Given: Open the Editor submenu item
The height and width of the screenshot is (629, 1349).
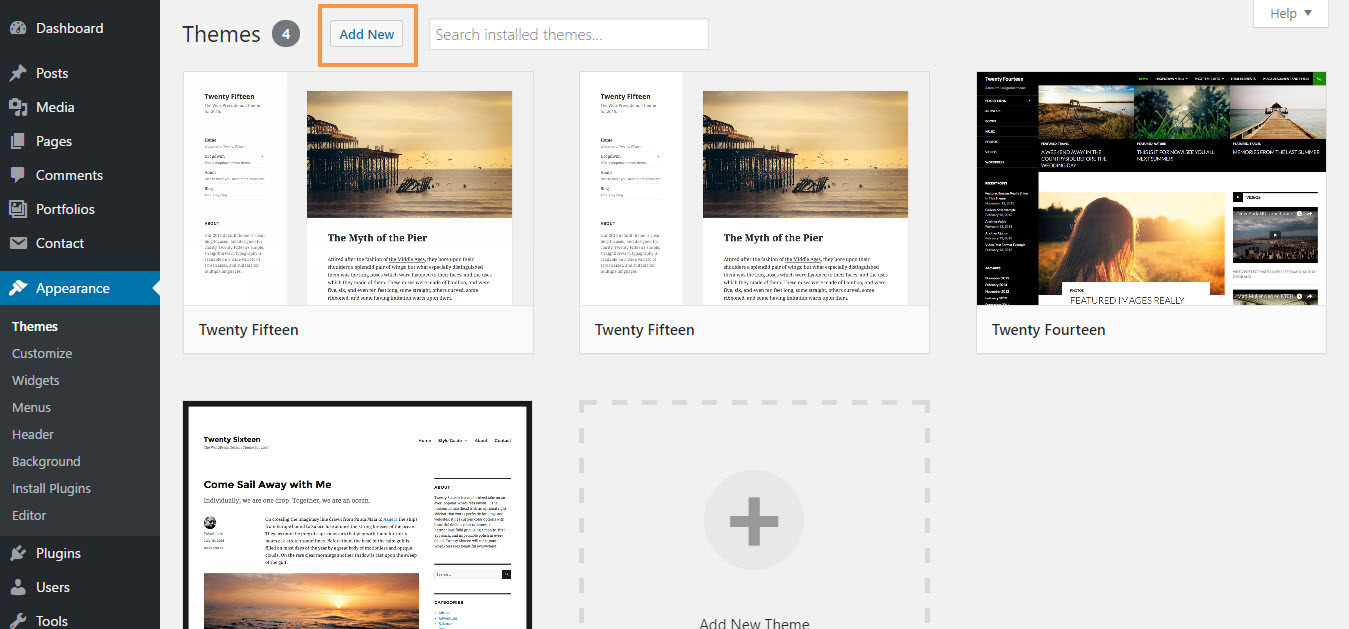Looking at the screenshot, I should click(x=29, y=515).
